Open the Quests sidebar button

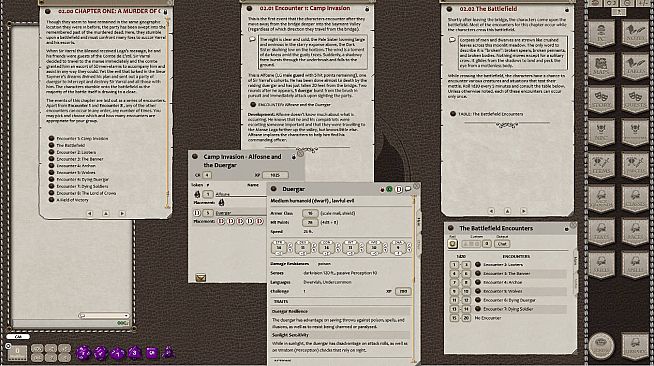pos(634,99)
